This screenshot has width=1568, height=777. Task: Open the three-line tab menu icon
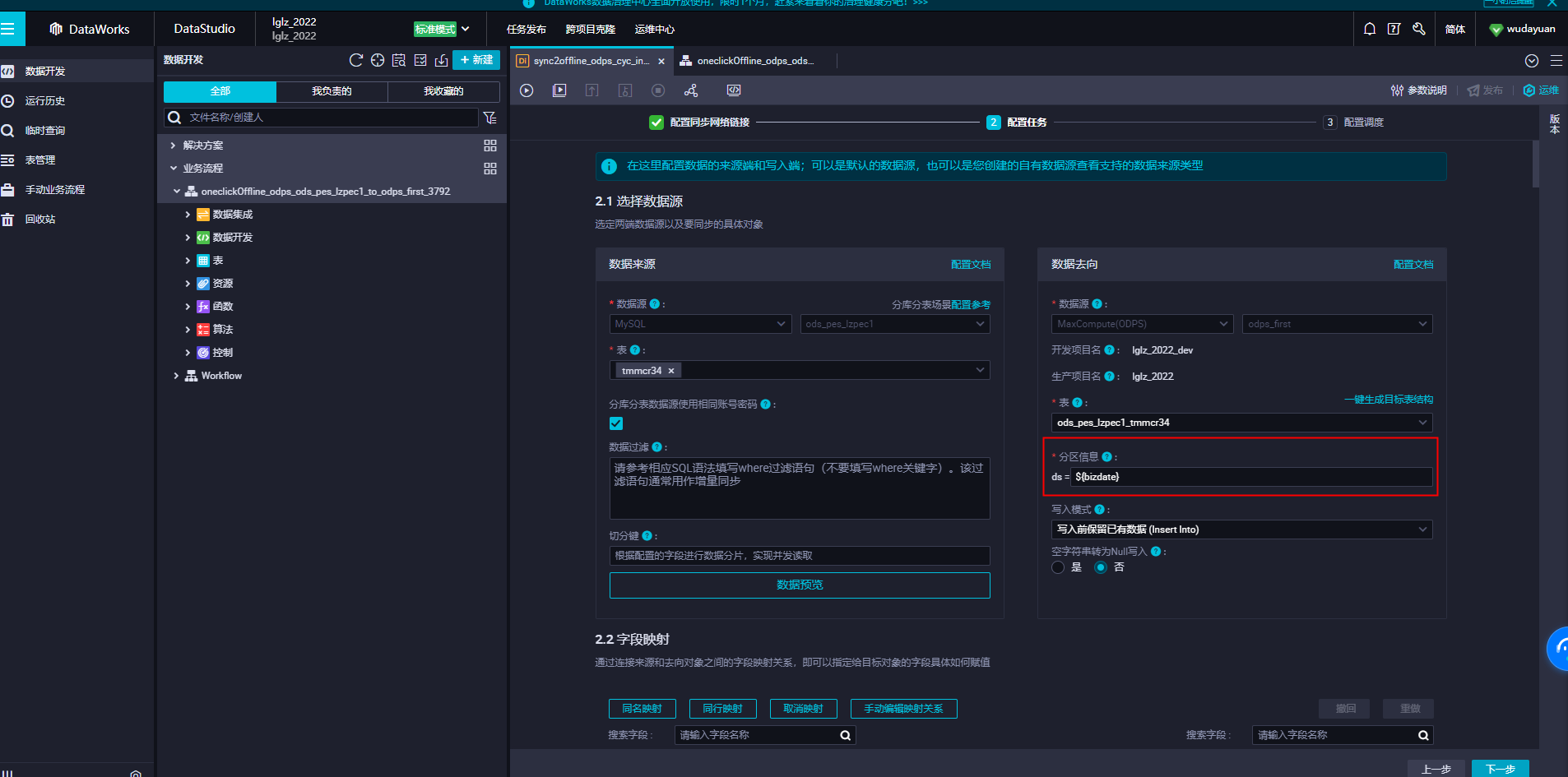(1556, 61)
